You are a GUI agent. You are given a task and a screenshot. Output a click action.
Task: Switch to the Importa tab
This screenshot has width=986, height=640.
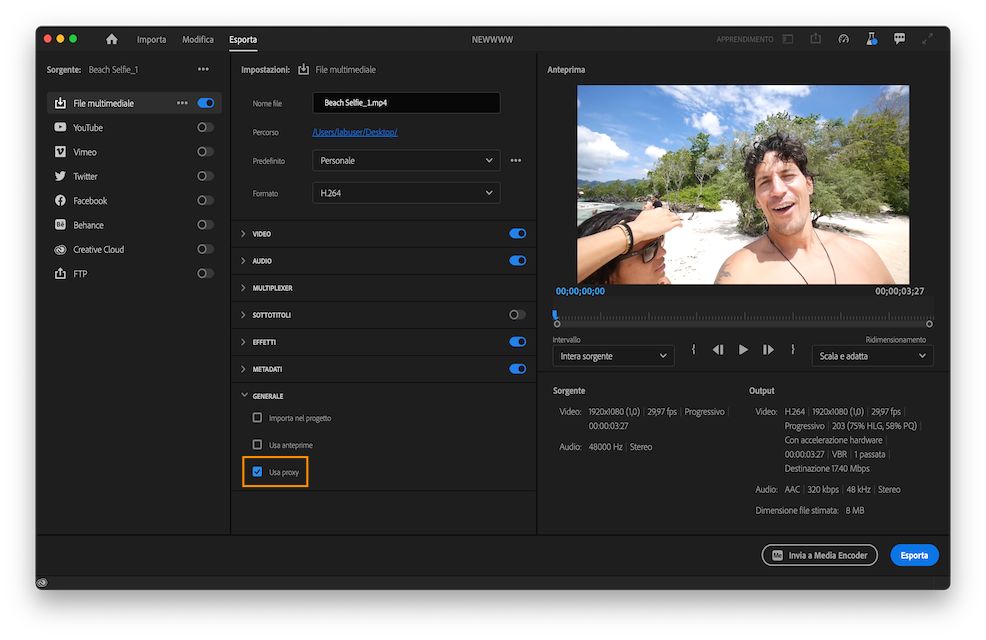point(151,40)
